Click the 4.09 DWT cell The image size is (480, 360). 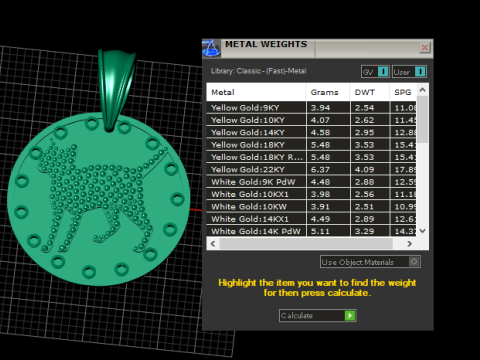370,169
